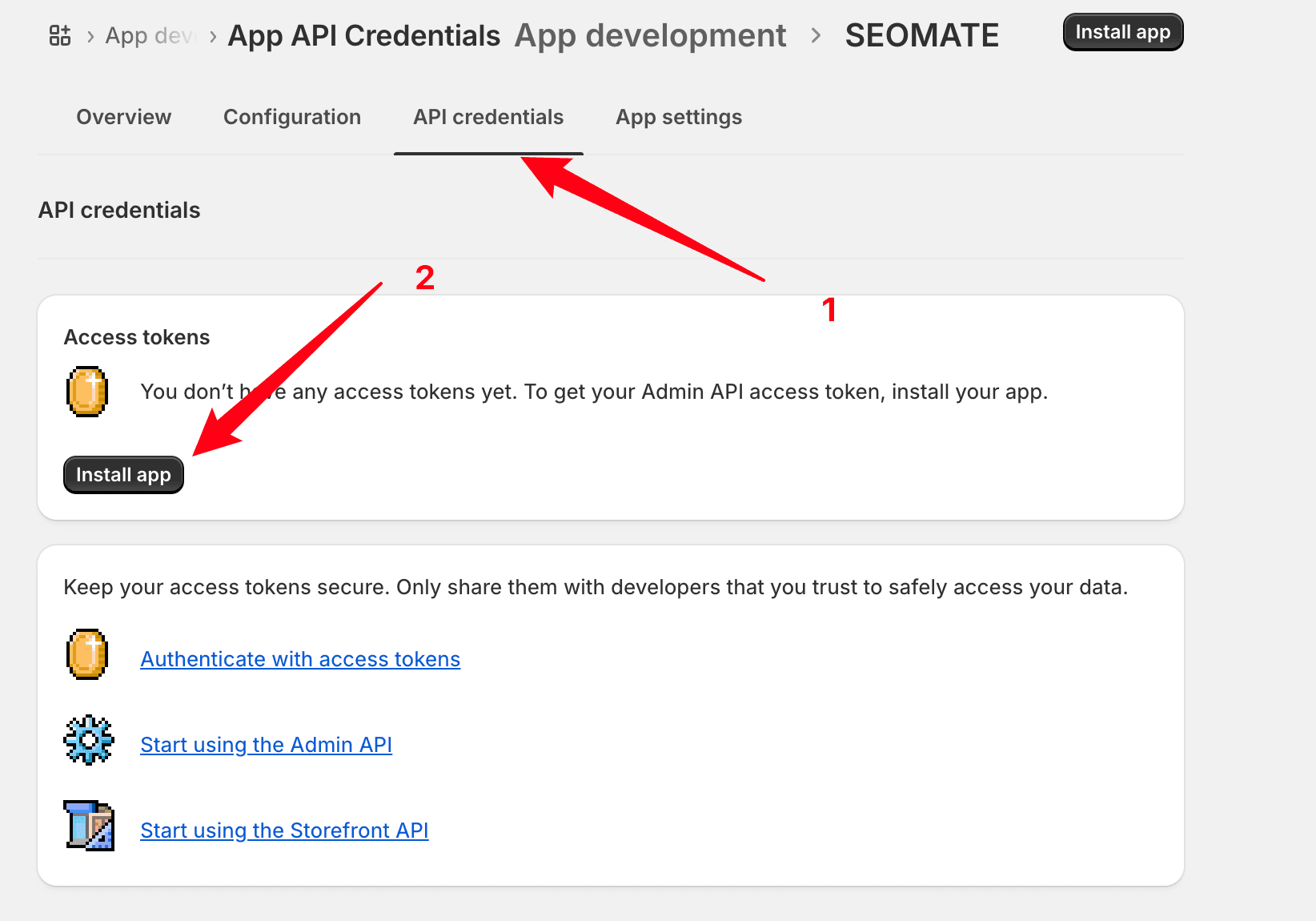Screen dimensions: 1316x921
Task: Click the App API Credentials heading in breadcrumbs
Action: point(364,35)
